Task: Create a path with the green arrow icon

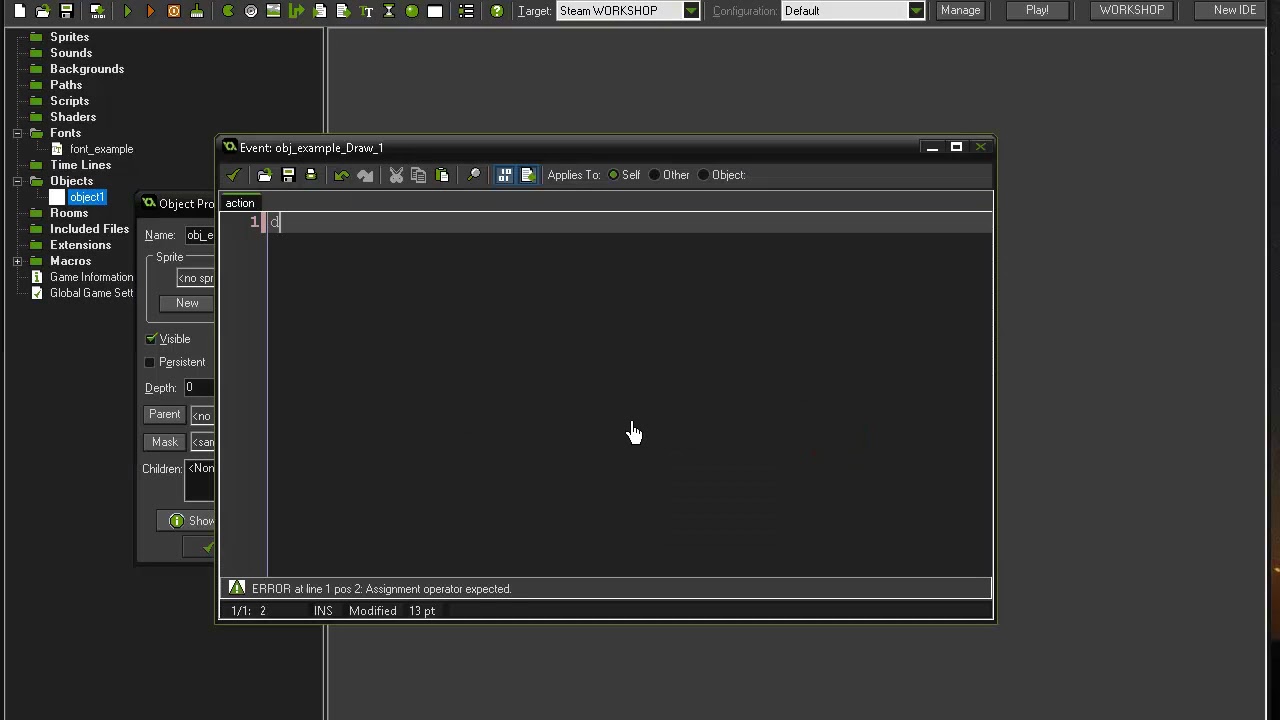Action: click(297, 11)
